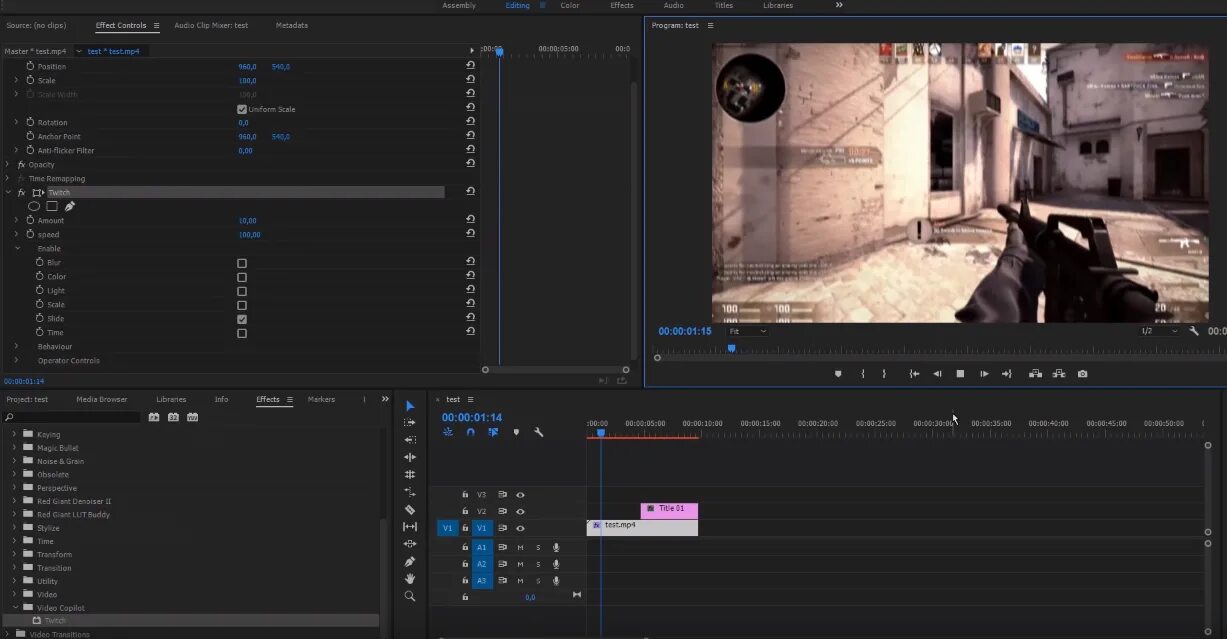Viewport: 1227px width, 639px height.
Task: Select the Zoom tool magnifier
Action: (410, 596)
